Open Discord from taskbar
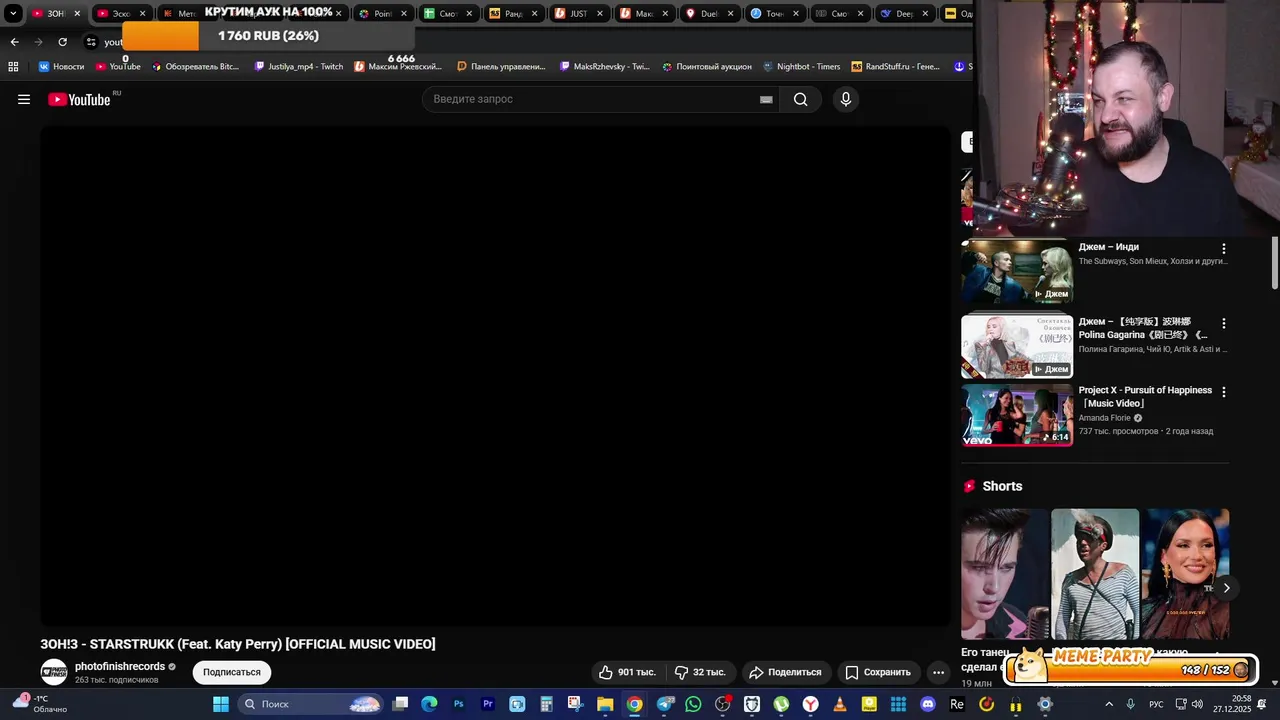This screenshot has width=1280, height=720. pos(927,704)
